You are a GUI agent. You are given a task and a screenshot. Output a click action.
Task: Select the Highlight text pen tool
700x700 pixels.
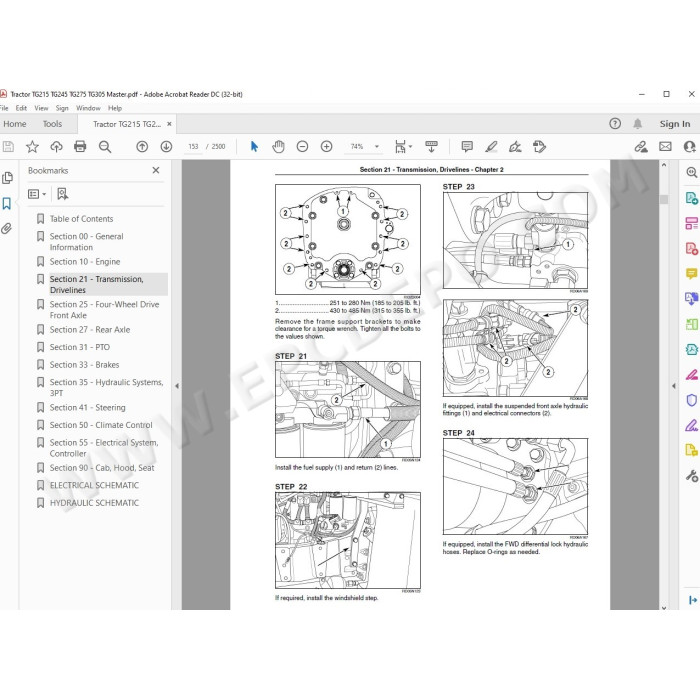491,146
